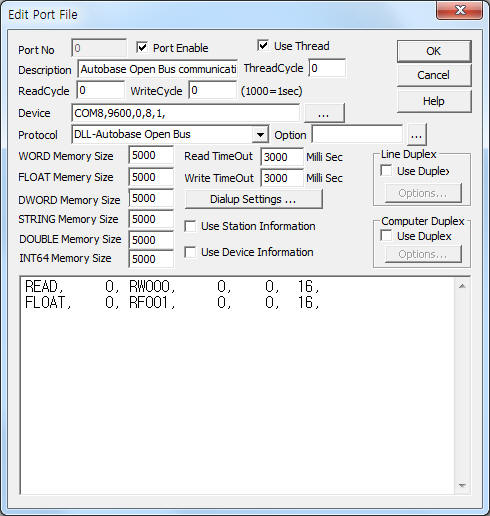
Task: Check Use Device Information option
Action: tap(190, 252)
